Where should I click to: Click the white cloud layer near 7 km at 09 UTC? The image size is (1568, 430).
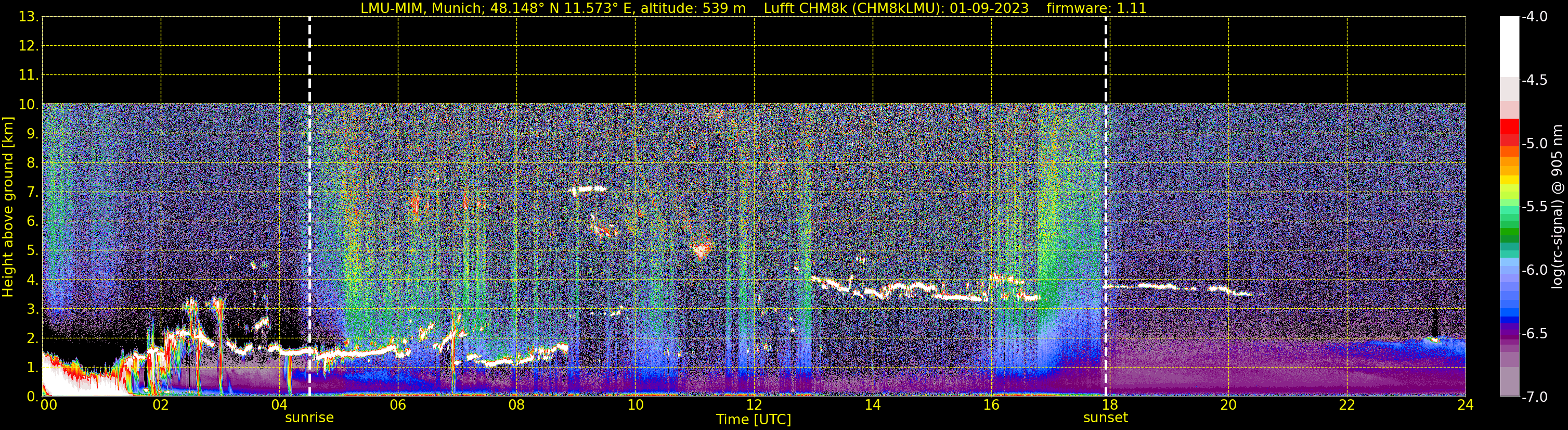point(587,189)
